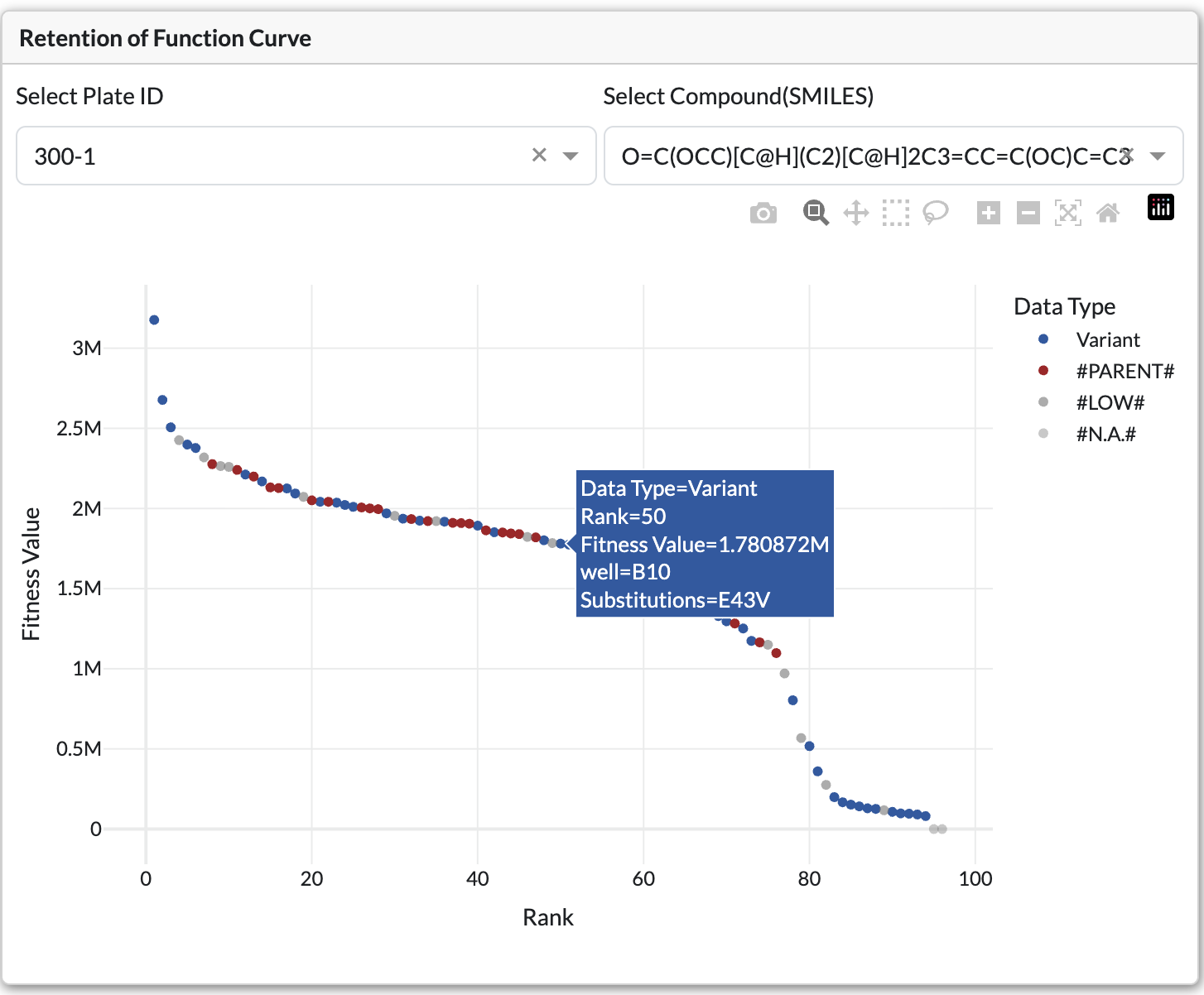Expand the Select Plate ID dropdown arrow

coord(571,156)
